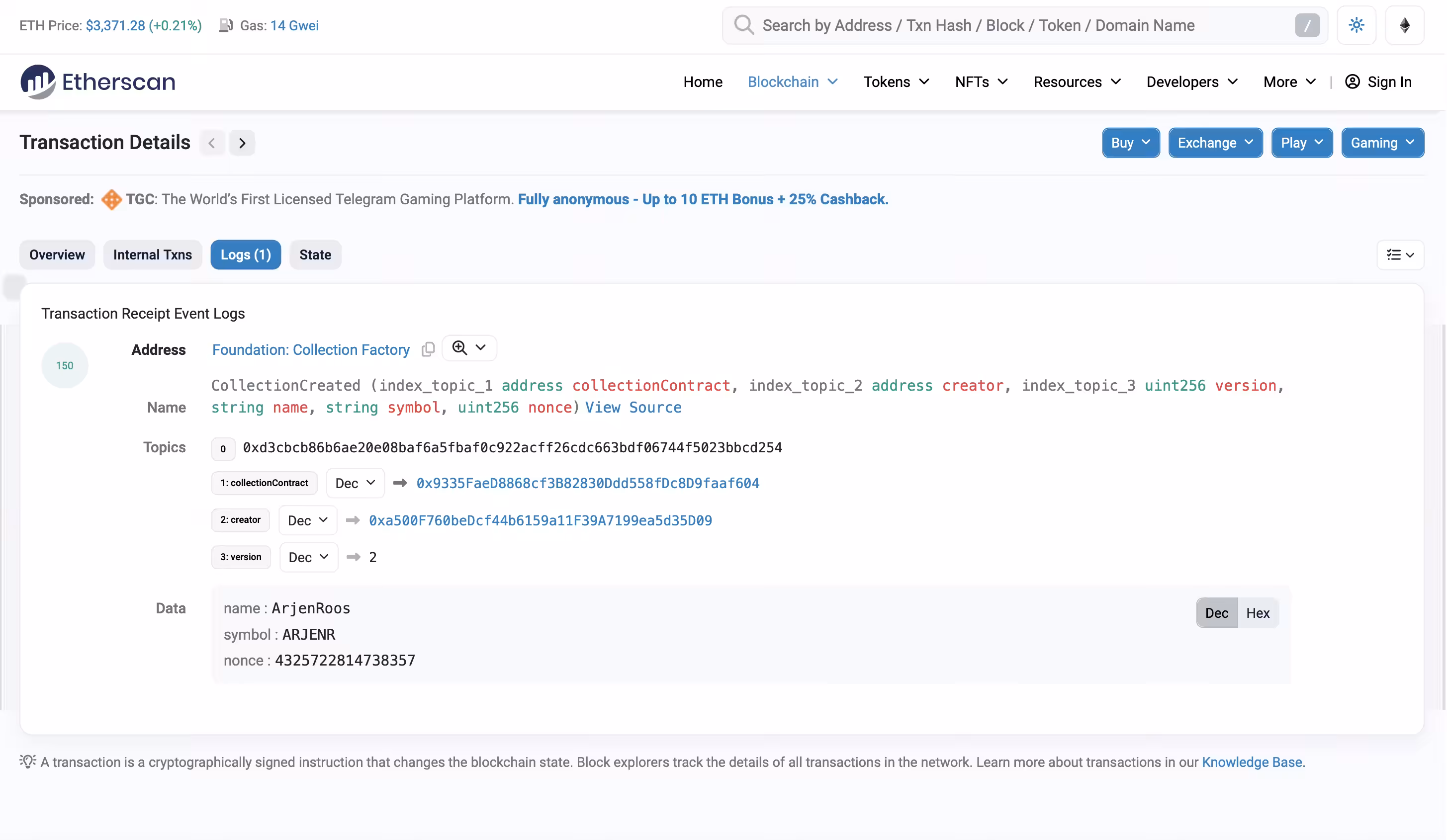Image resolution: width=1447 pixels, height=840 pixels.
Task: Switch data display to Hex
Action: click(1258, 613)
